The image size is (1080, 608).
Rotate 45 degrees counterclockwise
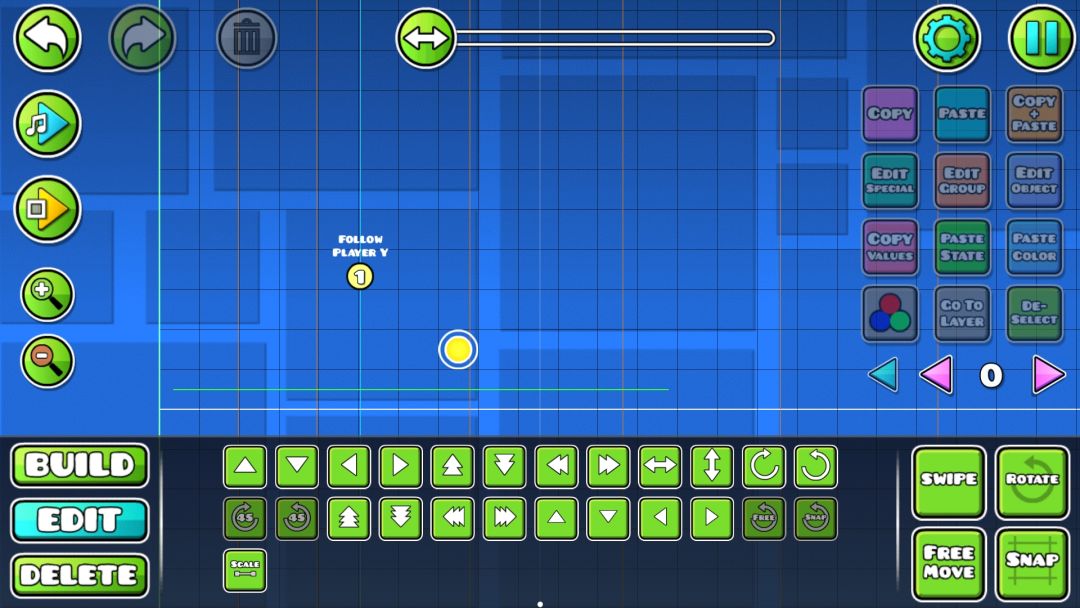coord(297,518)
